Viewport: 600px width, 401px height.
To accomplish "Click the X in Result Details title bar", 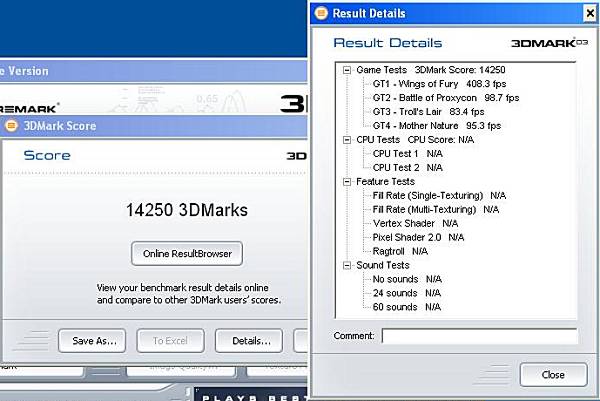I will point(590,13).
